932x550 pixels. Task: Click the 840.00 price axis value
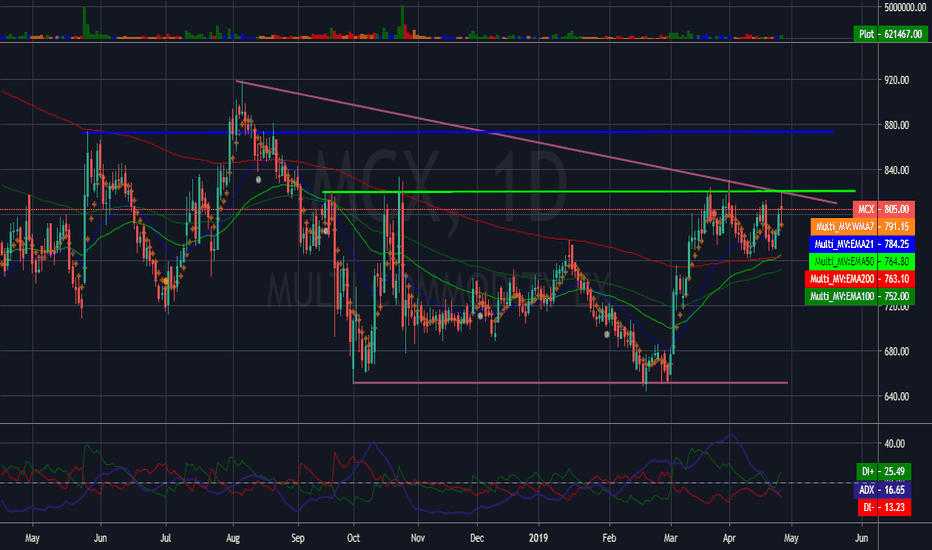(896, 171)
